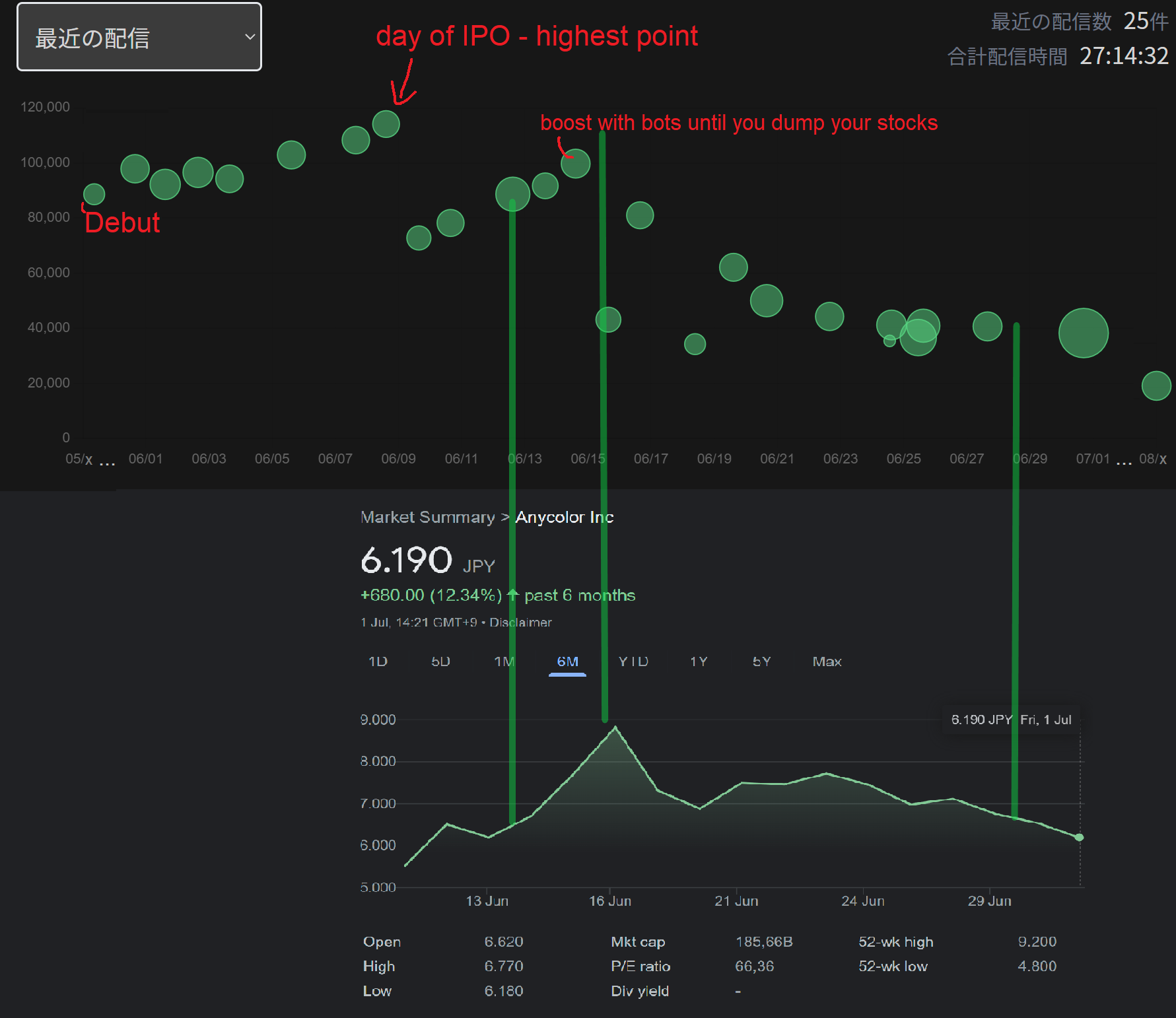Click the High value '6.770'

pos(504,966)
